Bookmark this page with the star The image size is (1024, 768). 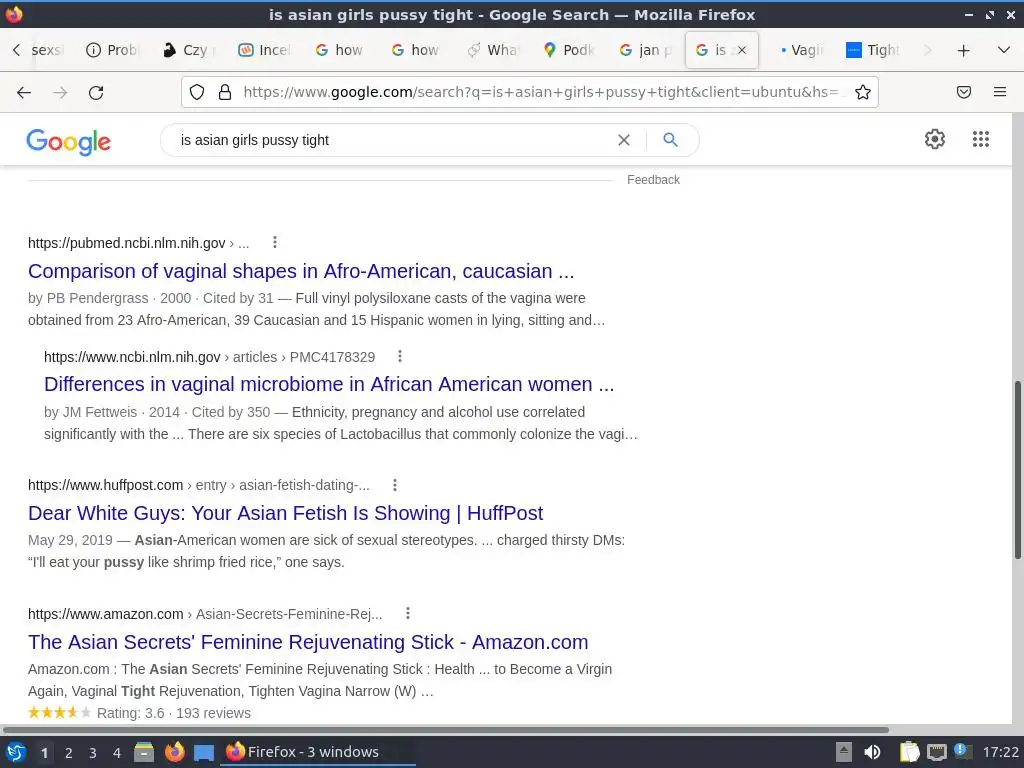click(863, 92)
